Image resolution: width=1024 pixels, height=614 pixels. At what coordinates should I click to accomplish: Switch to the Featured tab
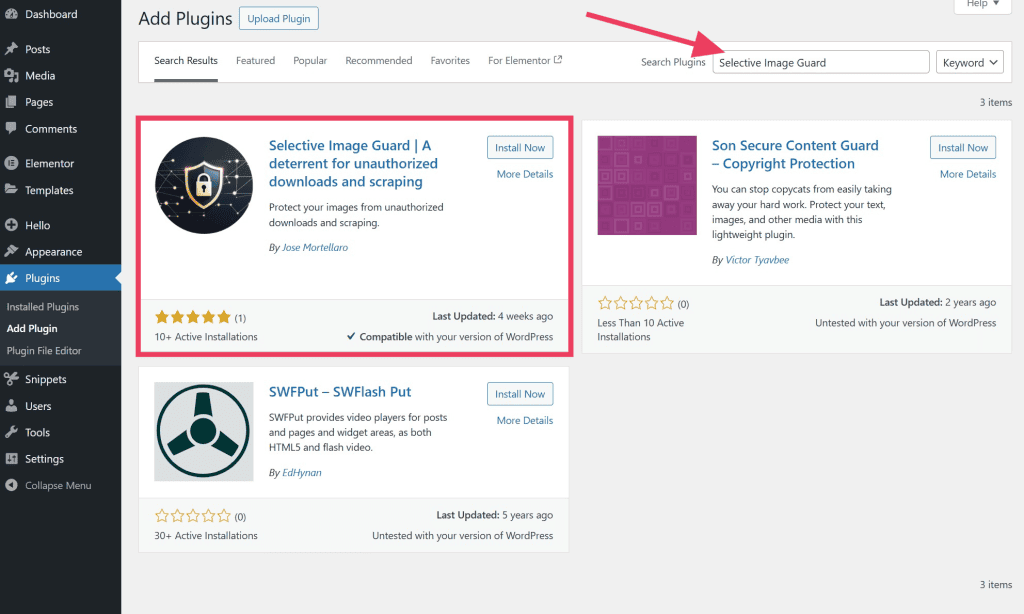tap(255, 61)
